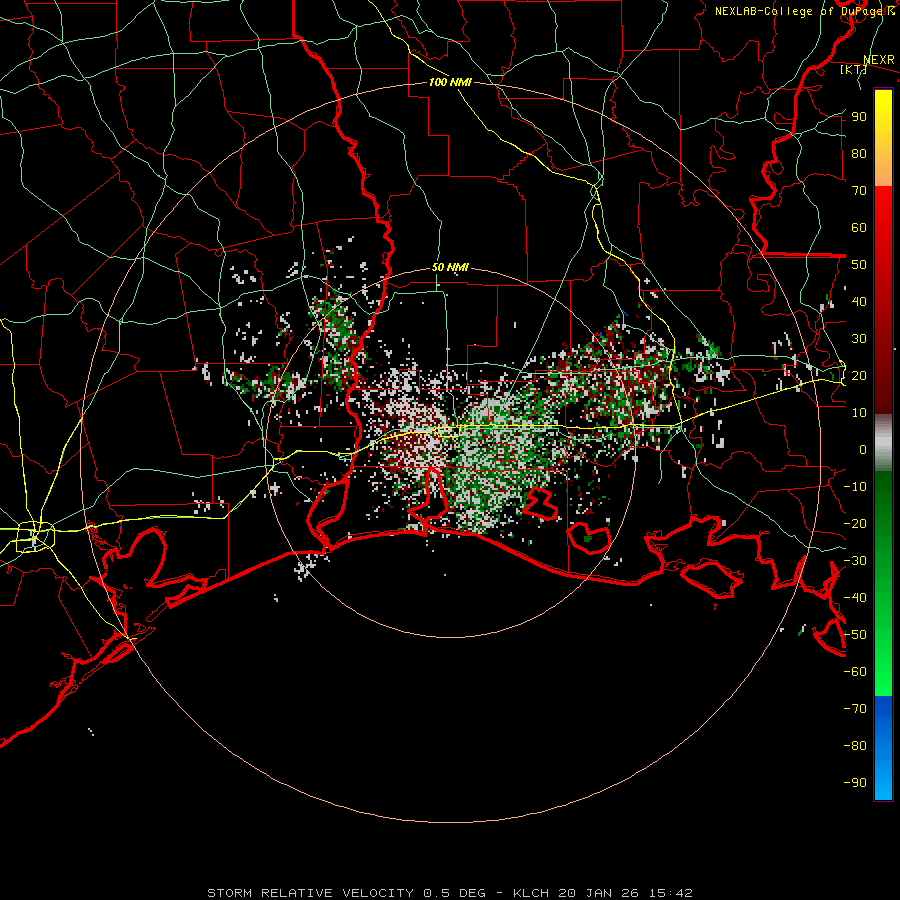Click the blue bottom band of color scale

(x=883, y=748)
